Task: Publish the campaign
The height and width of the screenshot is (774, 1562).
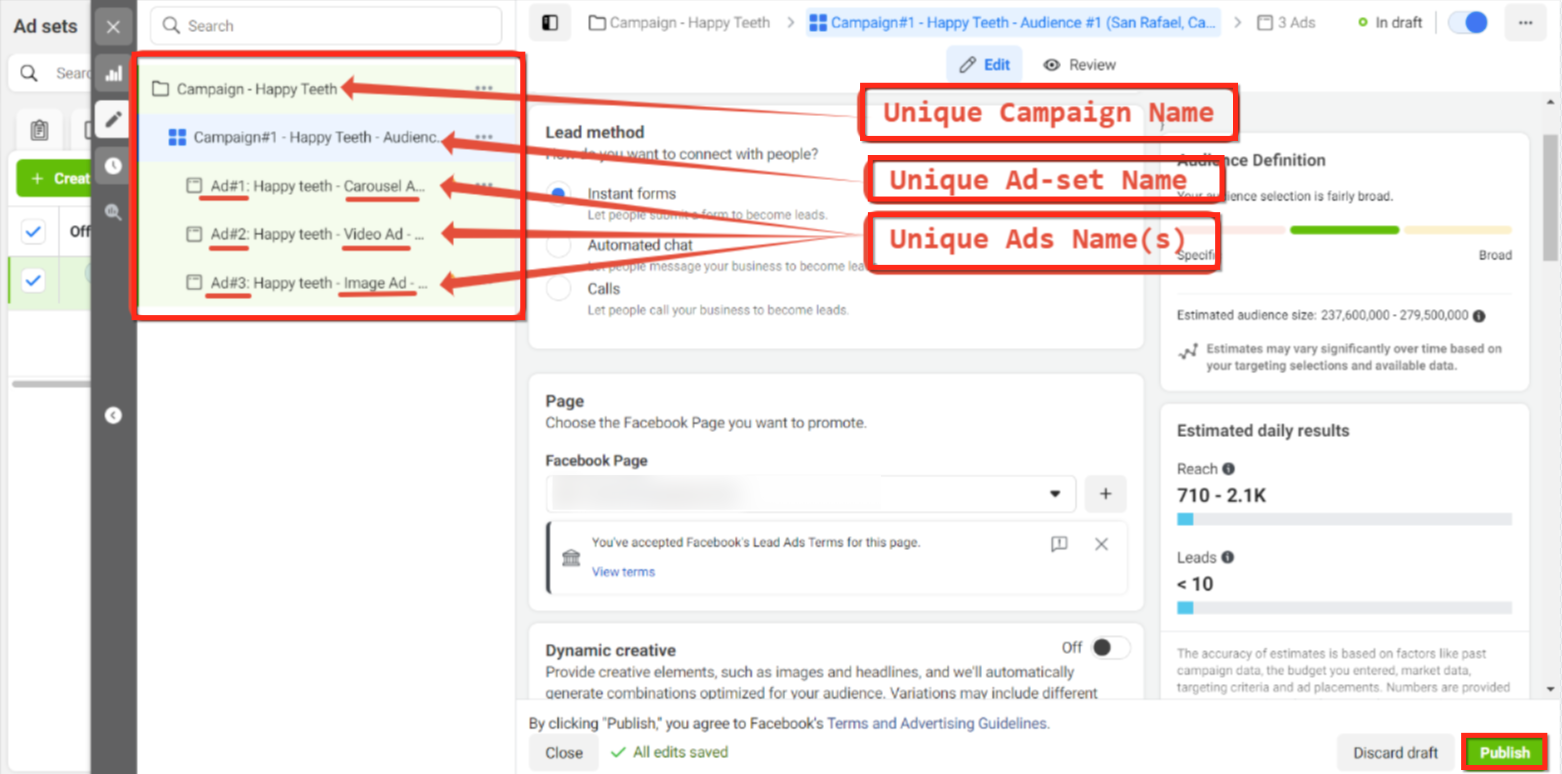Action: 1505,753
